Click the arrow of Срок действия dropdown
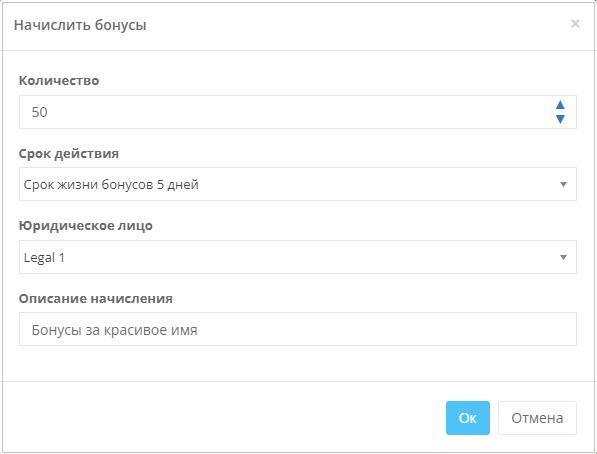Screen dimensions: 597x454 (563, 184)
